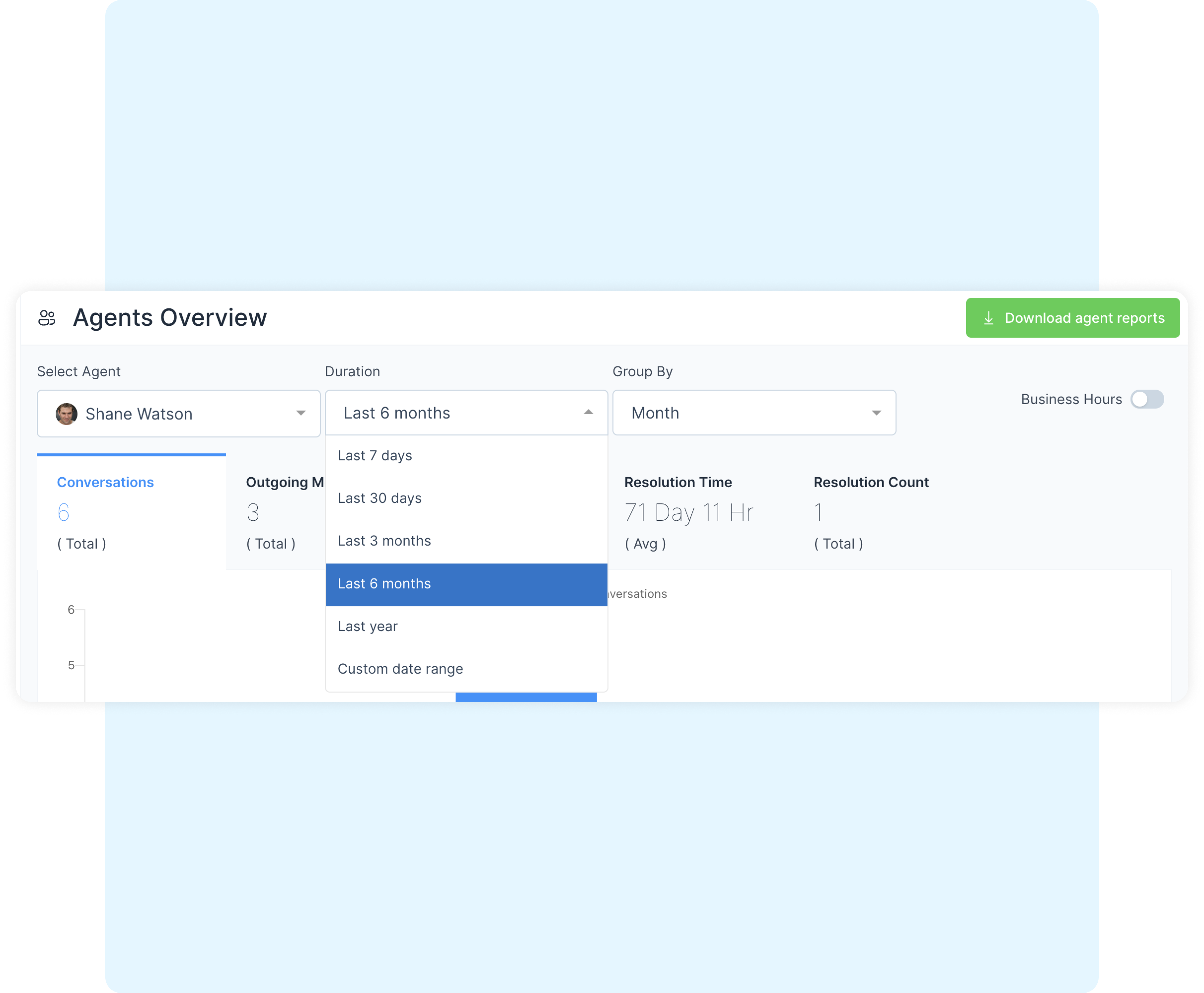Select Custom date range option
This screenshot has width=1204, height=993.
click(x=400, y=669)
